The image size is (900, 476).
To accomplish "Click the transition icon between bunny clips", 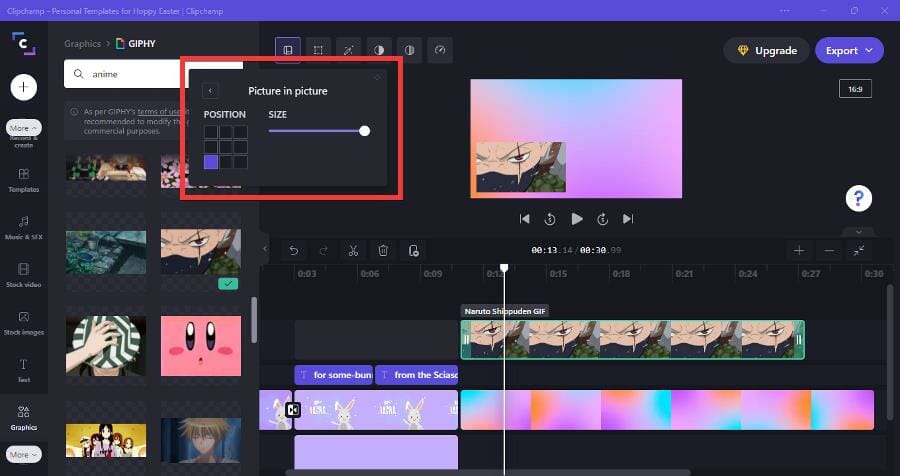I will pyautogui.click(x=293, y=410).
